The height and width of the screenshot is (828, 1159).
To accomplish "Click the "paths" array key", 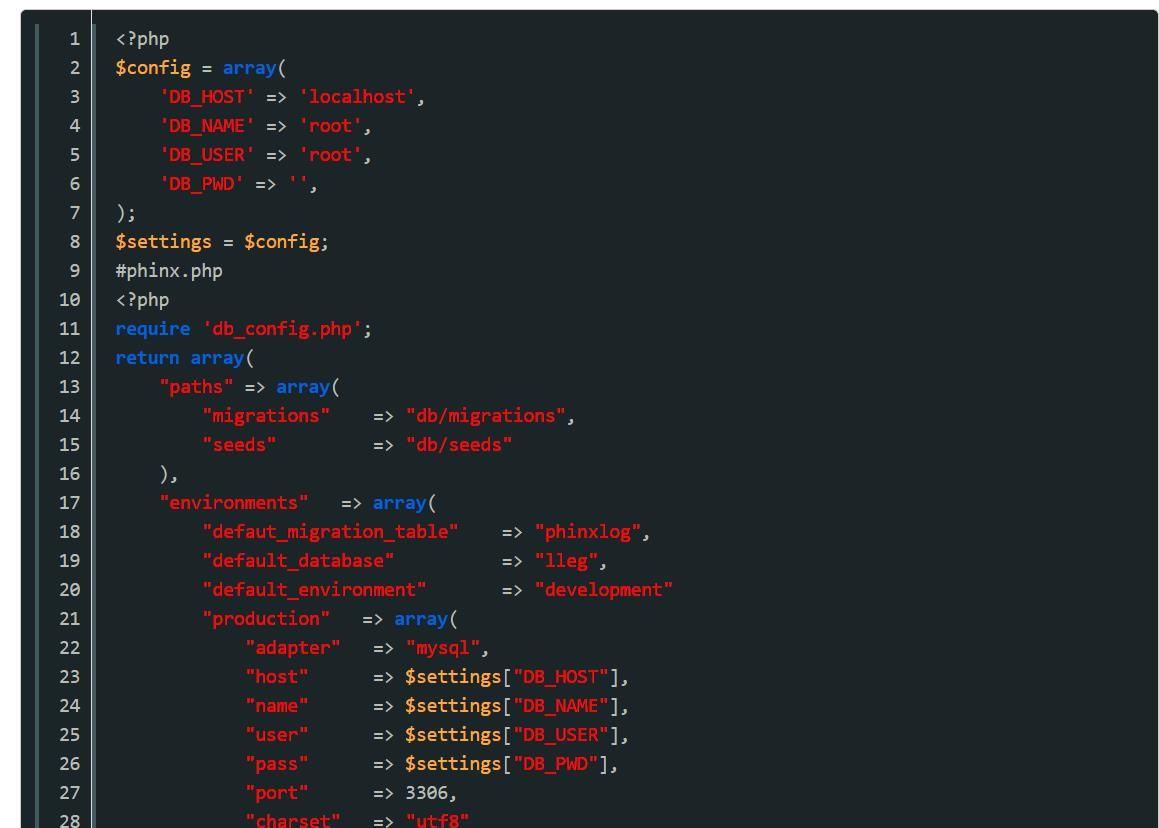I will click(x=196, y=387).
